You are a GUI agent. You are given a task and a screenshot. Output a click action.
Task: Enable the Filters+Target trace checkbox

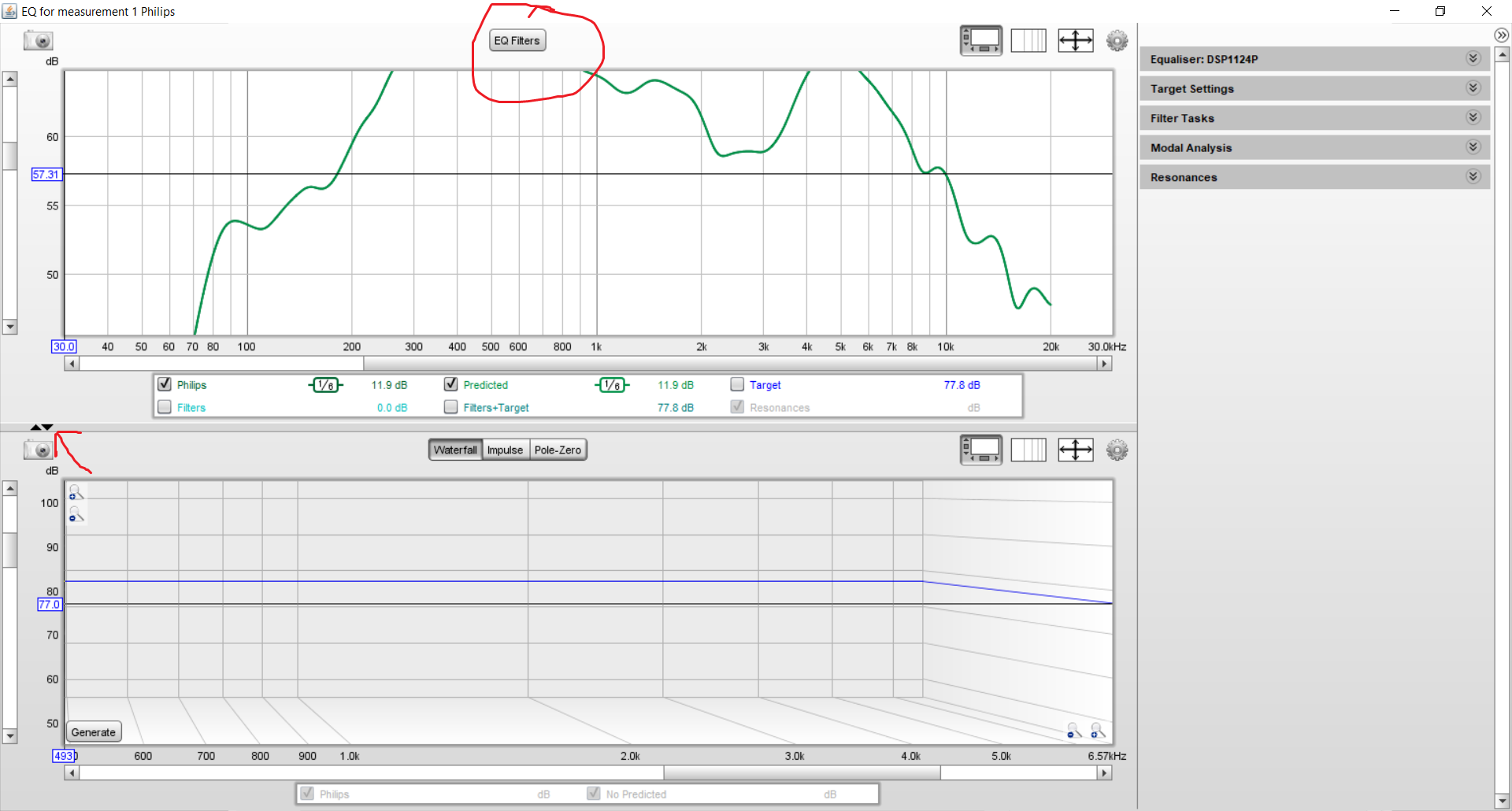click(x=451, y=407)
